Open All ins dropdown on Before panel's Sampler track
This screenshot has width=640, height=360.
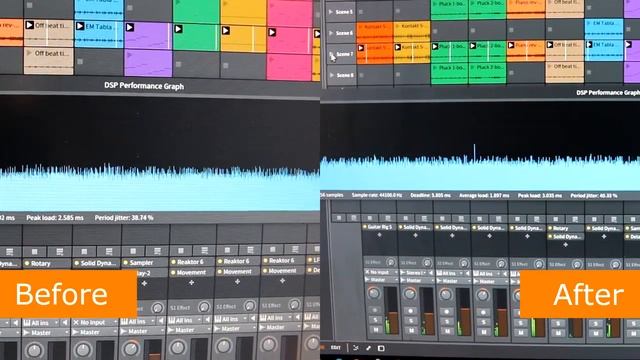tap(139, 322)
